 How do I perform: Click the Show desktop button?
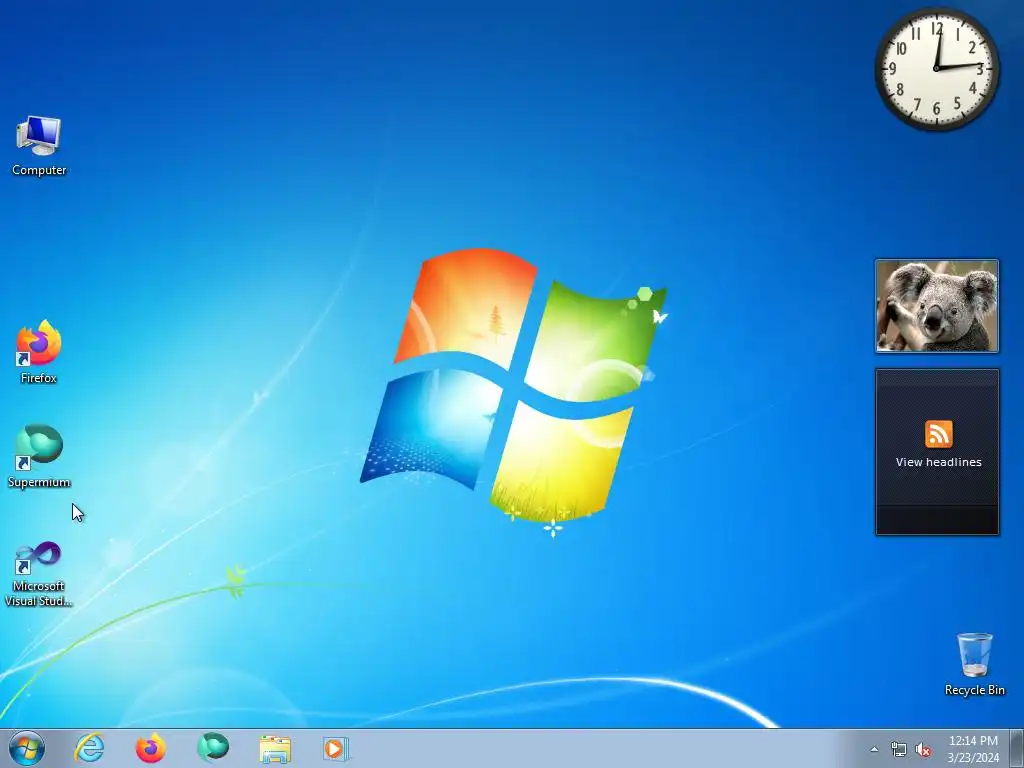(1016, 749)
